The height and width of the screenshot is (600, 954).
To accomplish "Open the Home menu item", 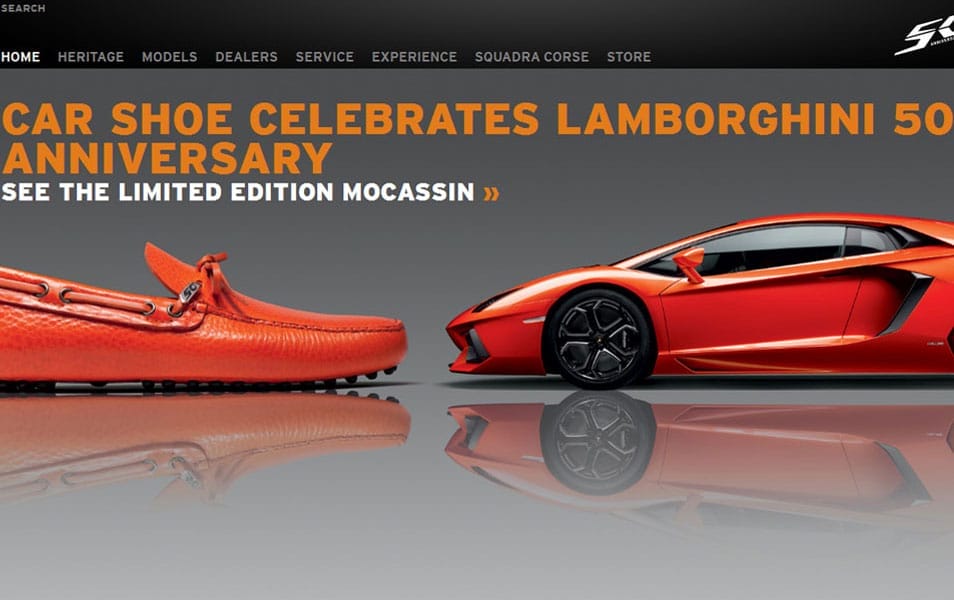I will (20, 57).
